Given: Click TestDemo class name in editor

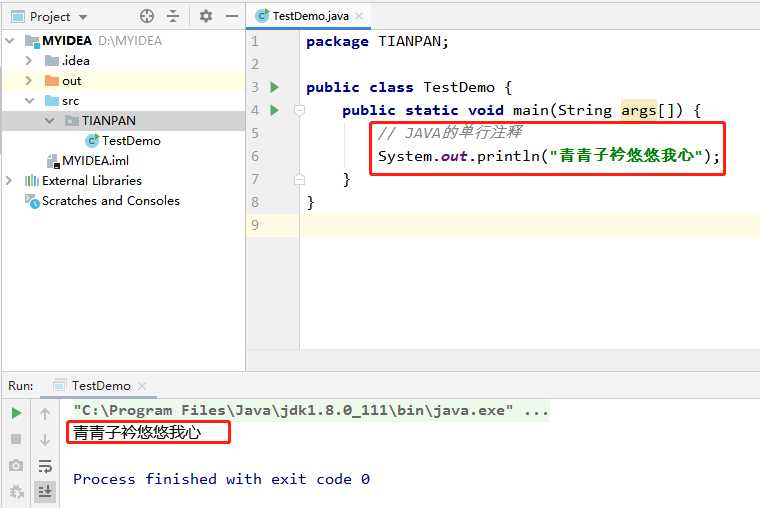Looking at the screenshot, I should (459, 87).
